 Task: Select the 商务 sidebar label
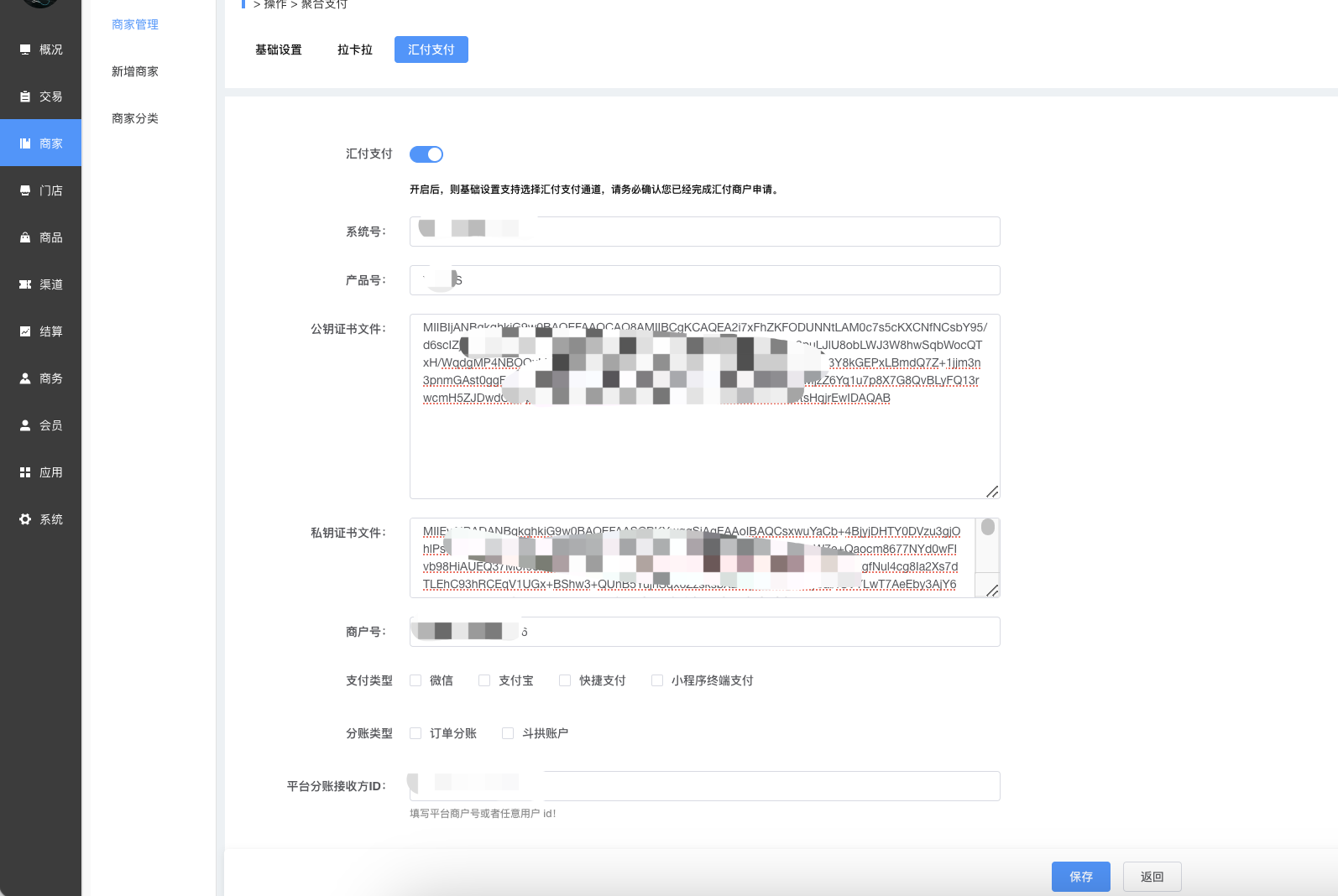pos(51,378)
